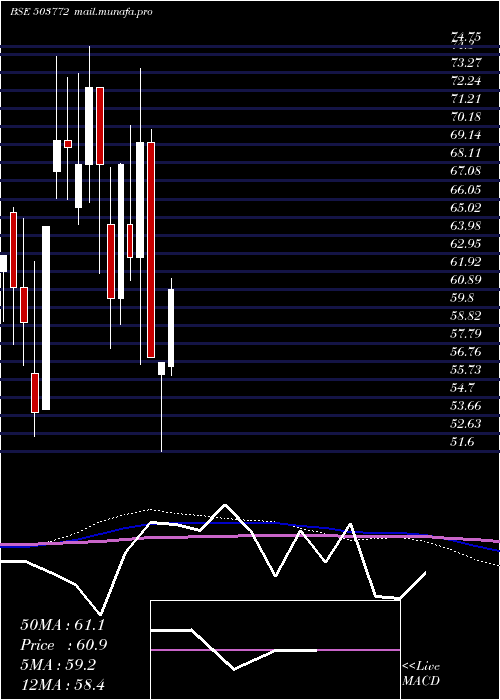Click the 58.82 price axis label
Viewport: 500px width, 700px height.
coord(466,316)
